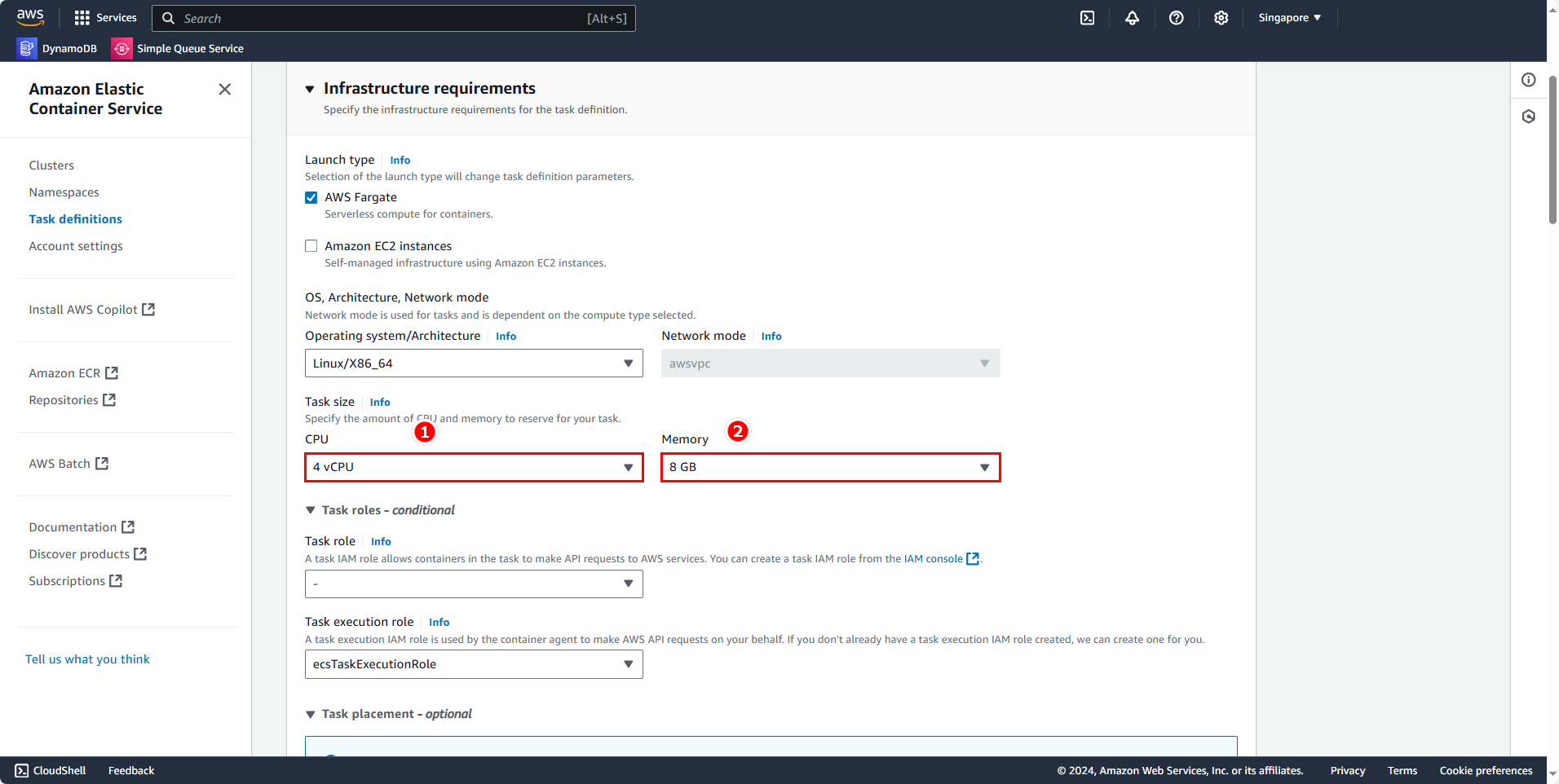Open the IAM console link
This screenshot has width=1559, height=784.
(934, 559)
